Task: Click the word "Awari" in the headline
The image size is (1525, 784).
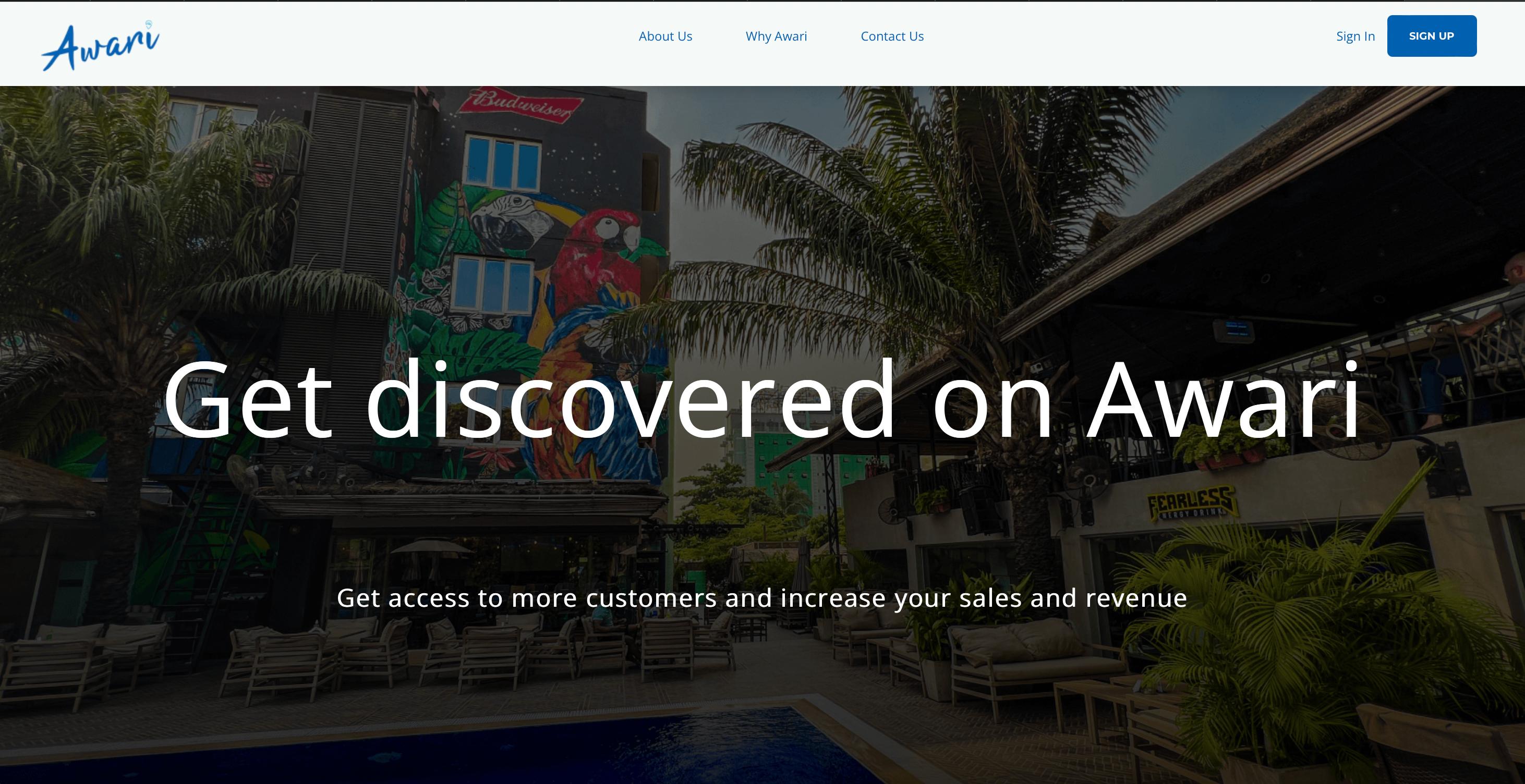Action: click(1224, 399)
